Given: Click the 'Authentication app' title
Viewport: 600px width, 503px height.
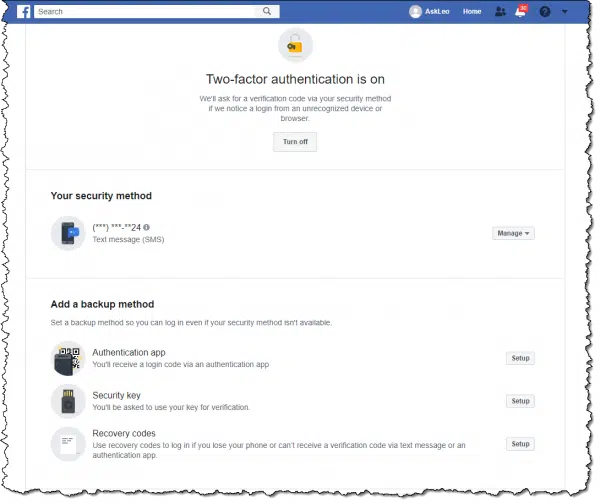Looking at the screenshot, I should coord(129,352).
